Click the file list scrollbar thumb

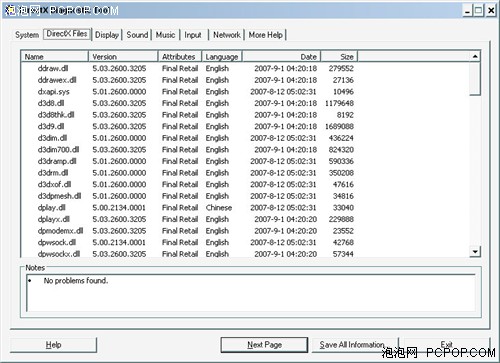[x=475, y=79]
